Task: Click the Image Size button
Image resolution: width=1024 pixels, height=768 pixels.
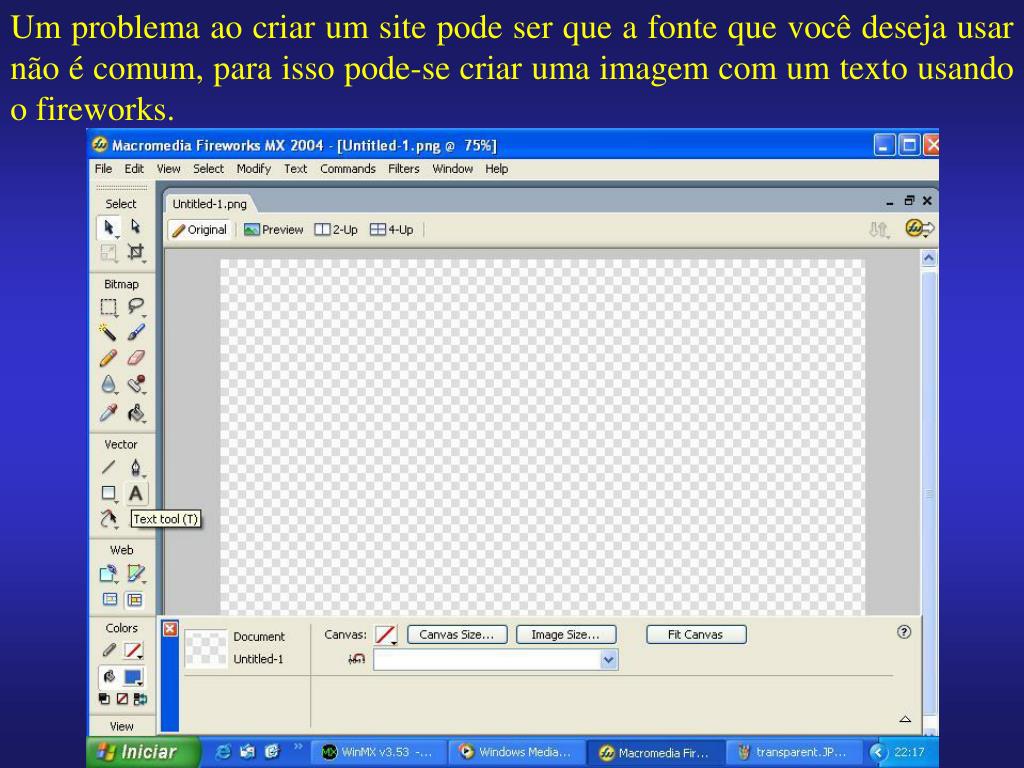Action: click(x=566, y=635)
